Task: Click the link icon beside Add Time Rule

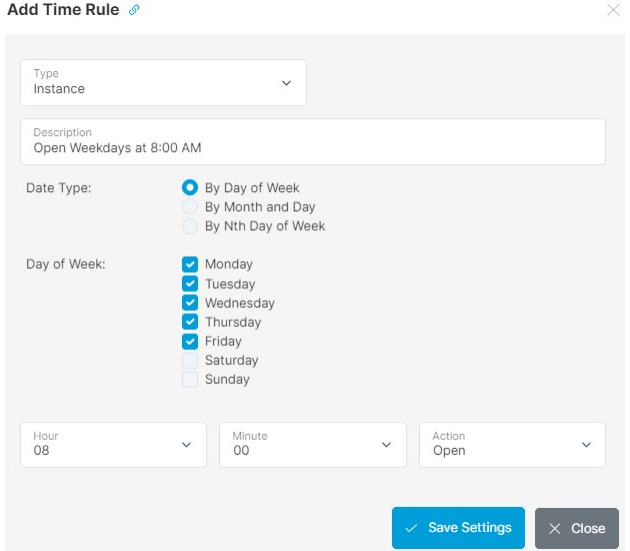Action: click(x=134, y=10)
